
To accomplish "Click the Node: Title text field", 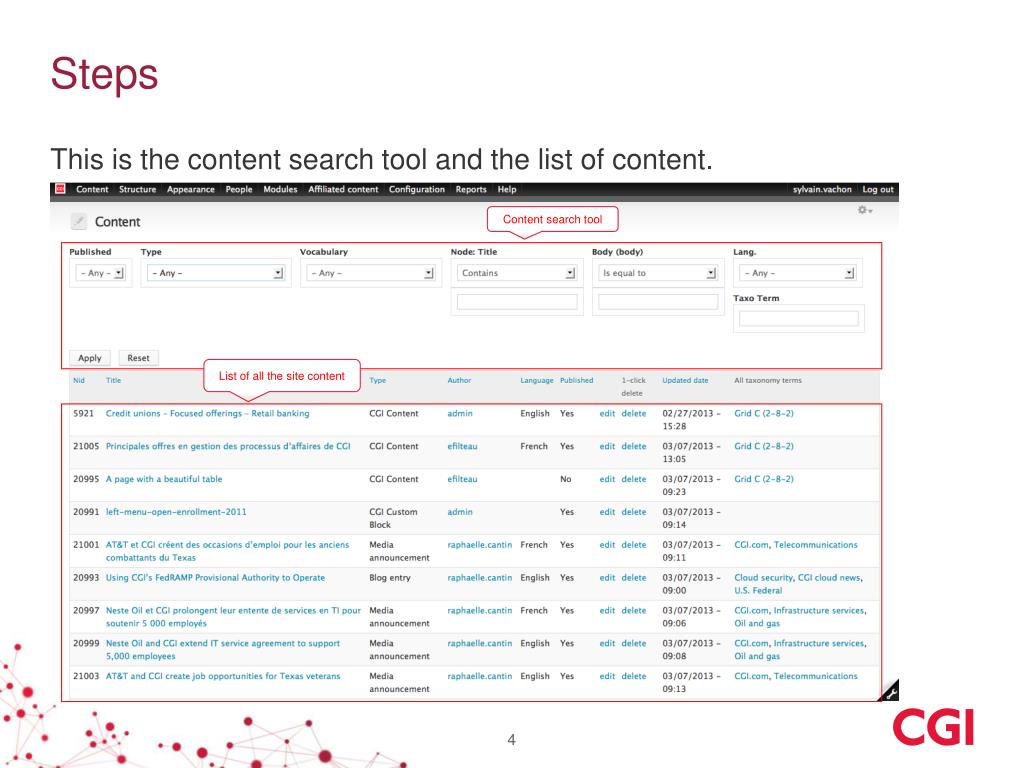I will [517, 302].
